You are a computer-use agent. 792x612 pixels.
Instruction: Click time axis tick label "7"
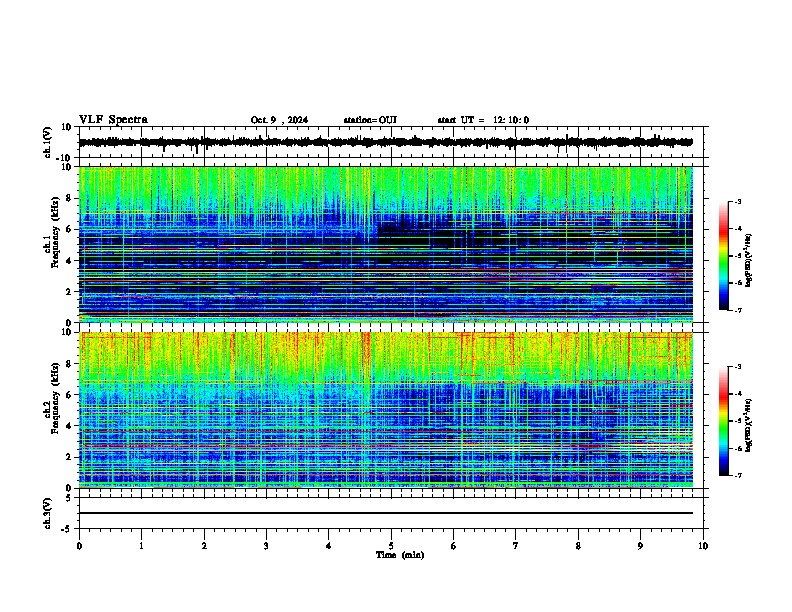[x=516, y=546]
